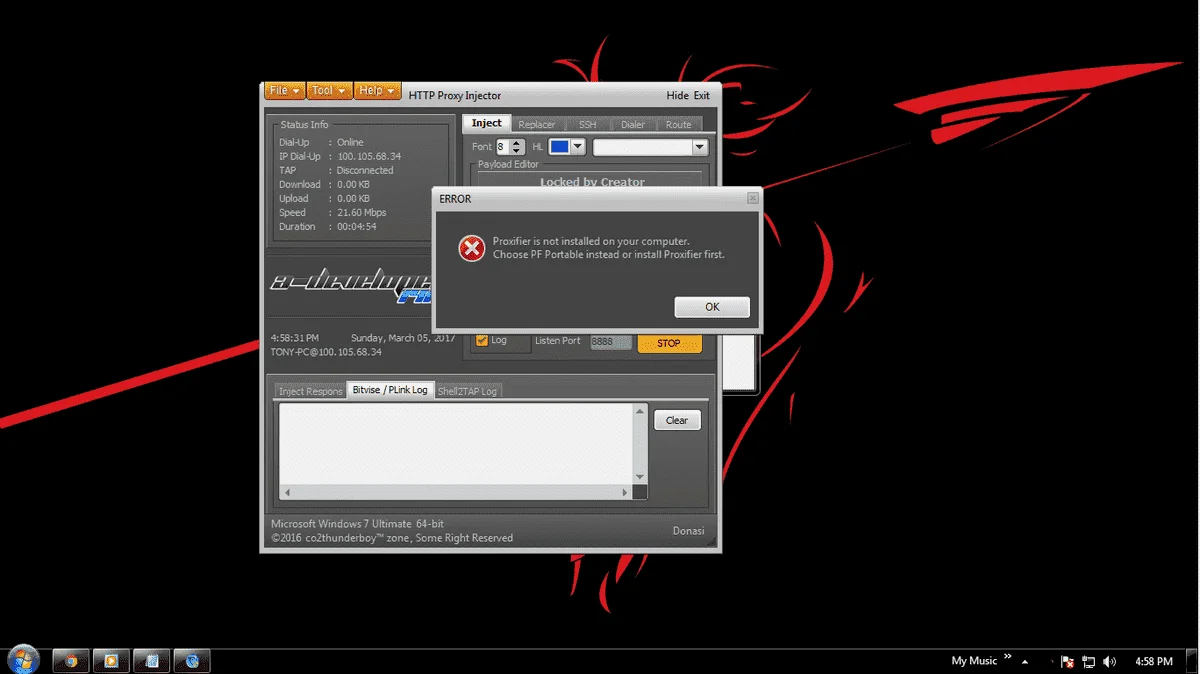
Task: Click Exit in the title bar
Action: 702,96
